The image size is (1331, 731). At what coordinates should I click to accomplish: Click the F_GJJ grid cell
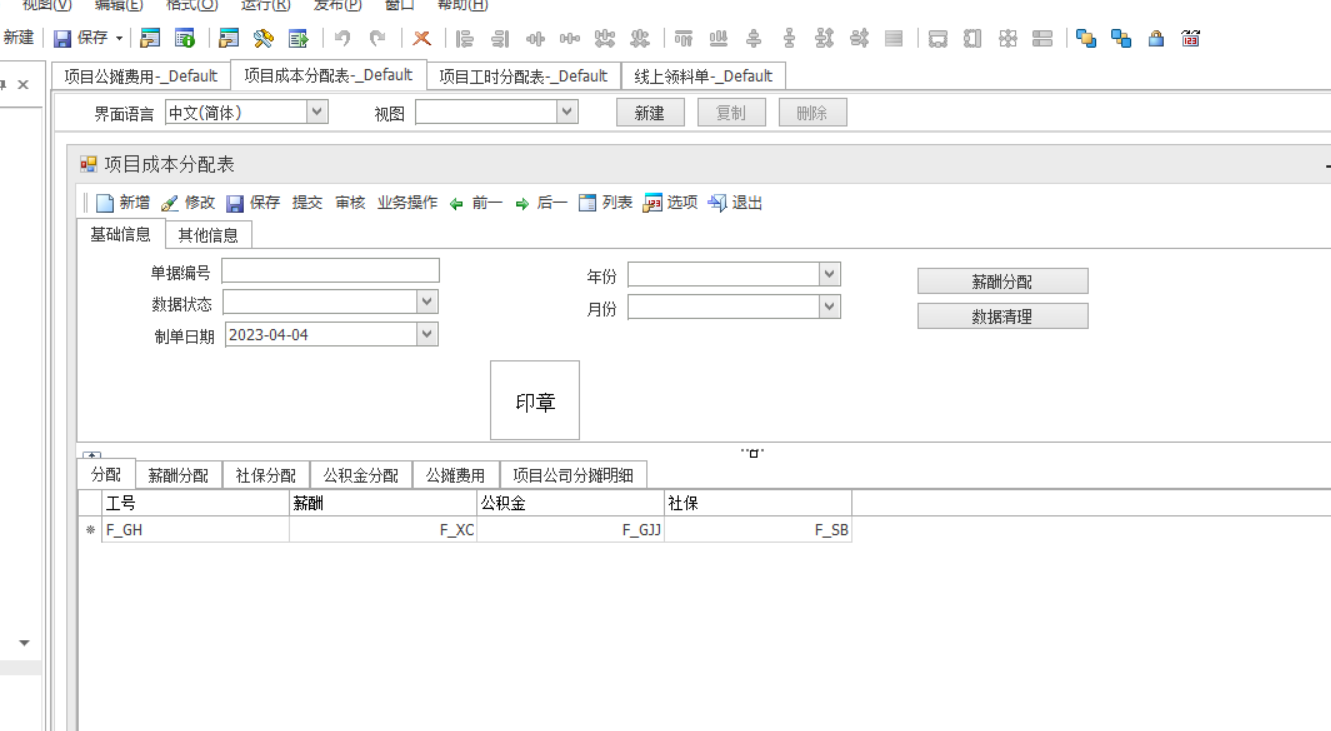tap(571, 530)
